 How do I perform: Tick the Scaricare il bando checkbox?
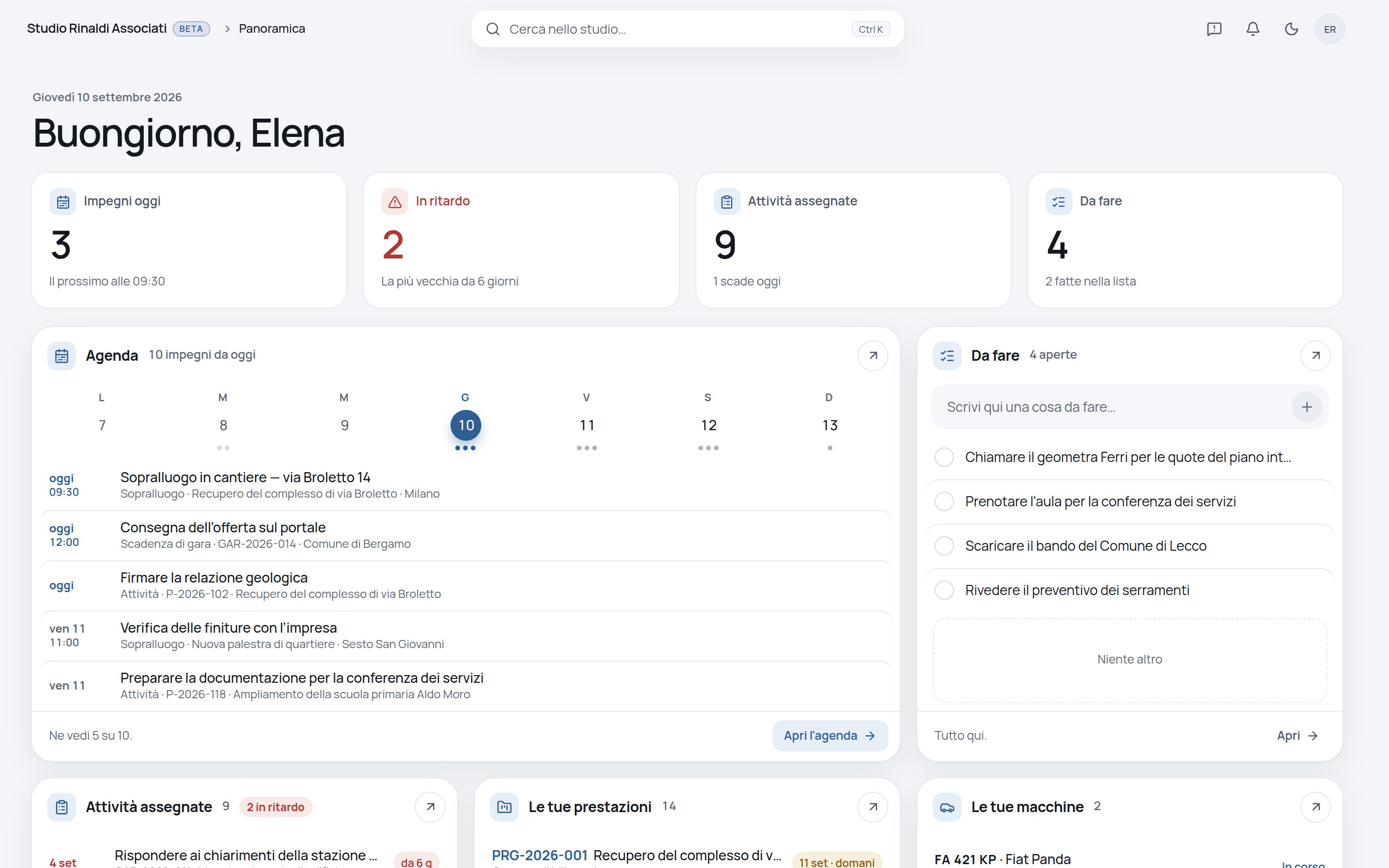pos(944,546)
